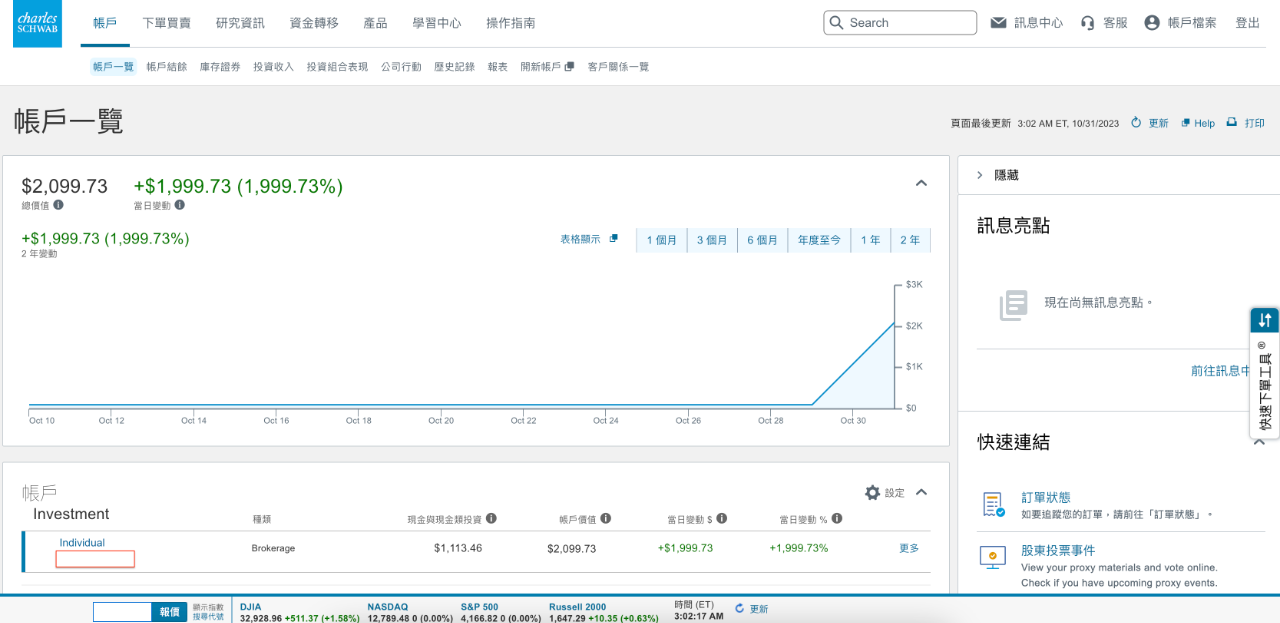This screenshot has height=623, width=1280.
Task: Go to 帳戶結餘 sub-tab
Action: click(166, 67)
